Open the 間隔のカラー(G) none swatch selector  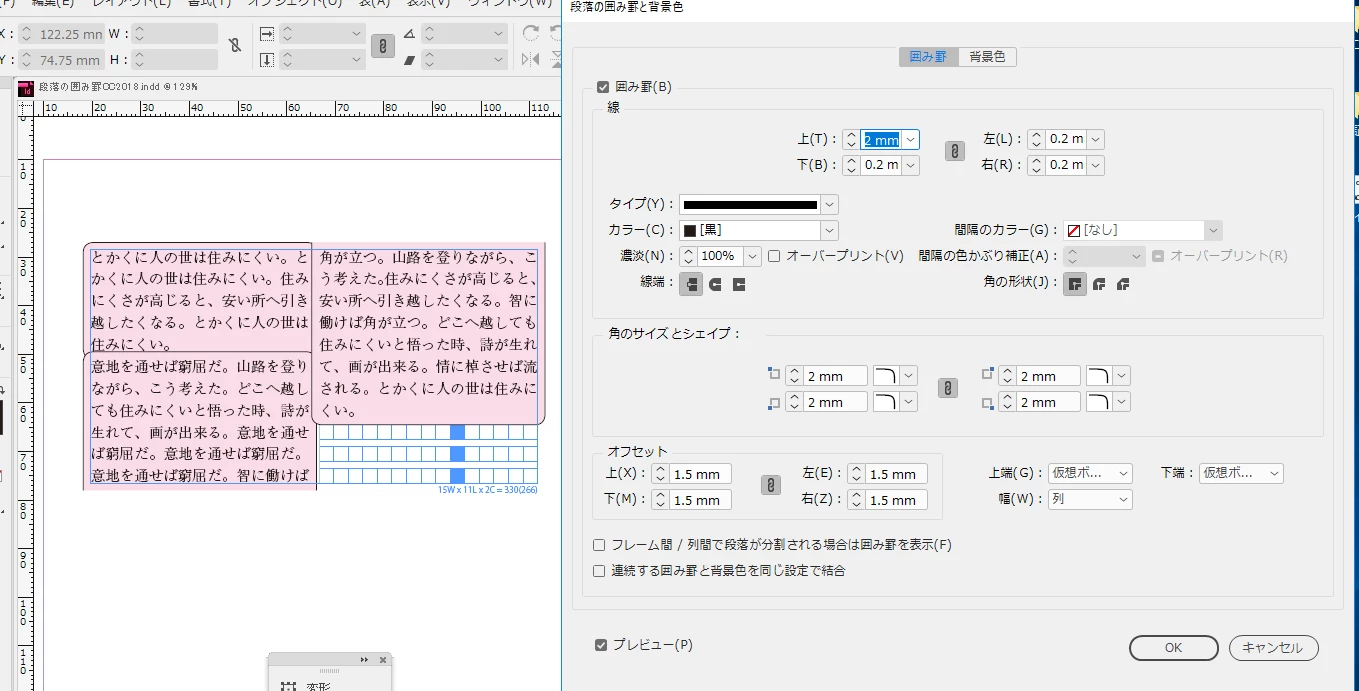pos(1143,231)
